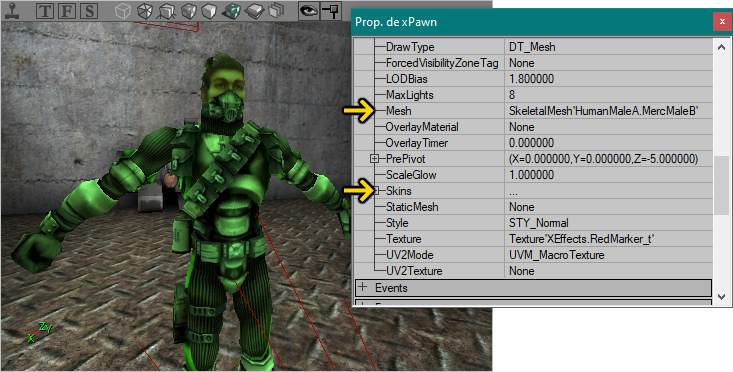The width and height of the screenshot is (733, 372).
Task: Click the SkeletalMesh'HumanMaleA.MercMaleB' value
Action: pyautogui.click(x=604, y=111)
